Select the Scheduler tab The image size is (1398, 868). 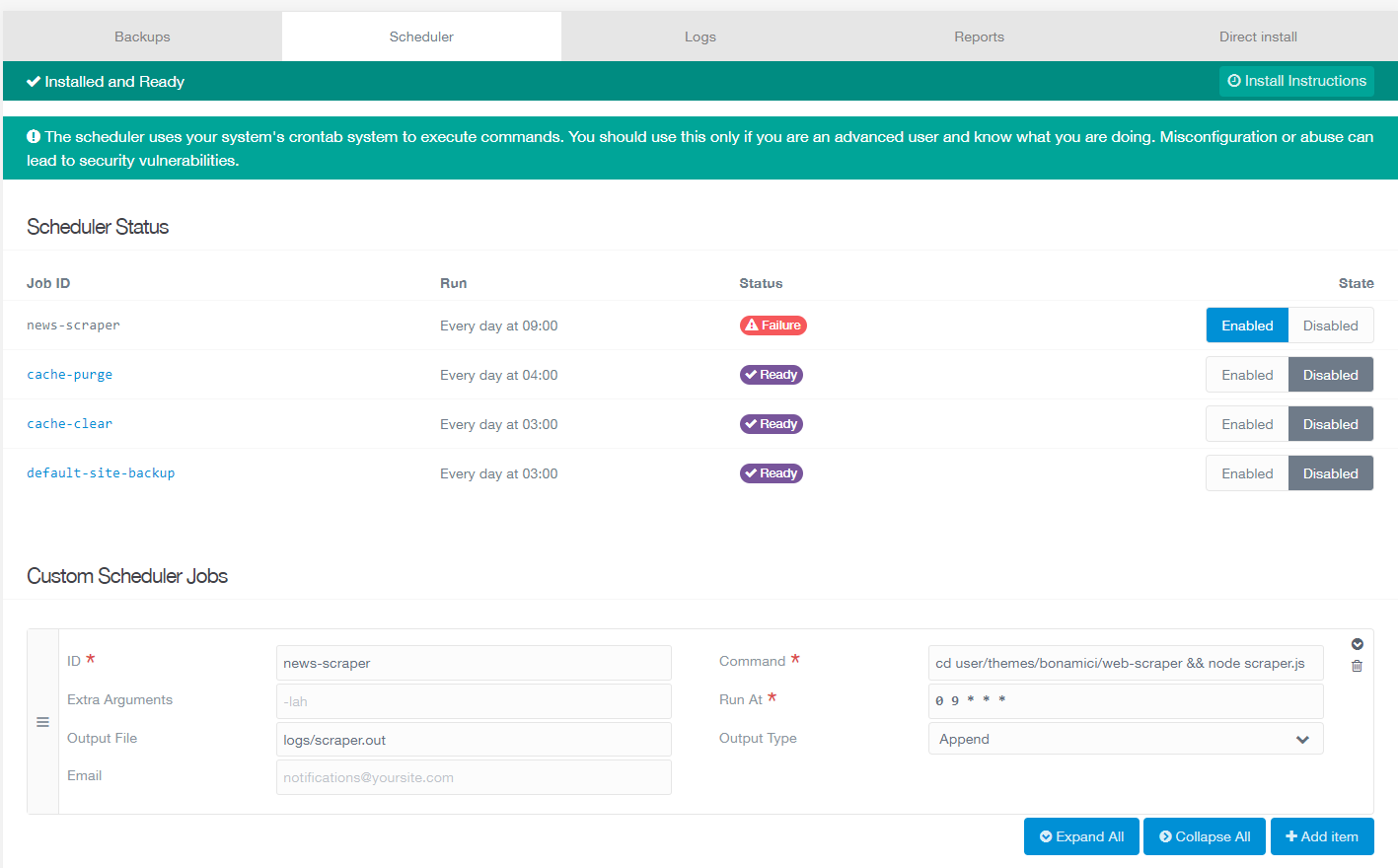(421, 36)
